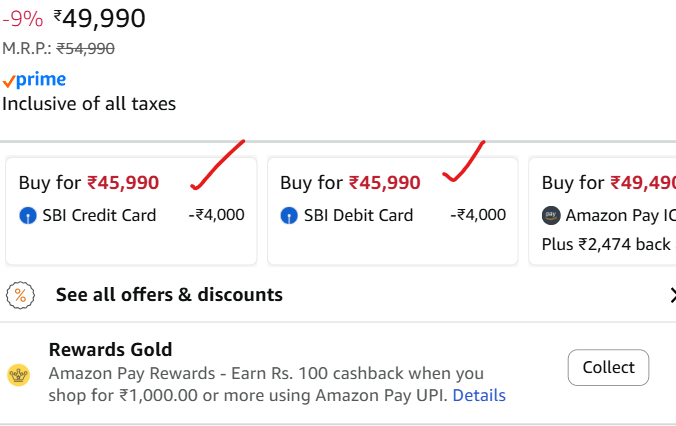Click the Rewards Gold crown icon
The image size is (676, 426).
pos(17,373)
